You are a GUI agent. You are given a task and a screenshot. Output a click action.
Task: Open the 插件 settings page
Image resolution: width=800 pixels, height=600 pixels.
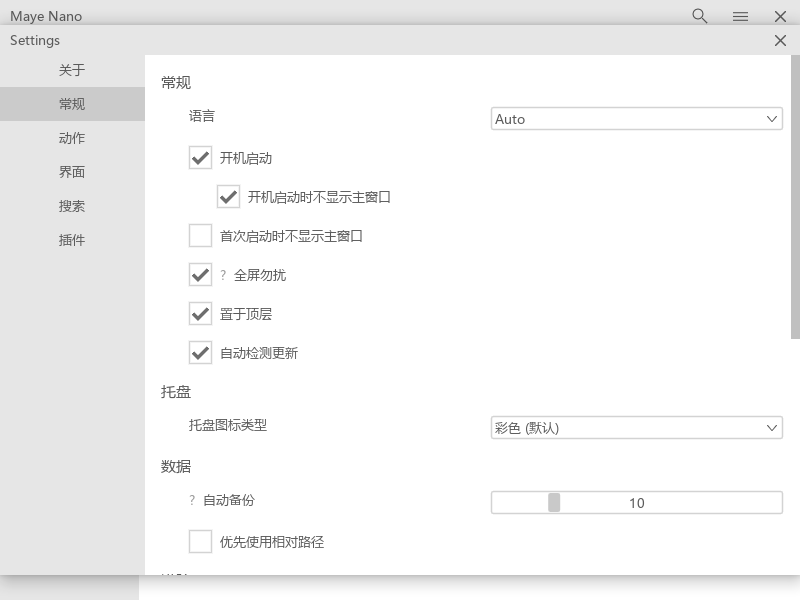point(72,239)
